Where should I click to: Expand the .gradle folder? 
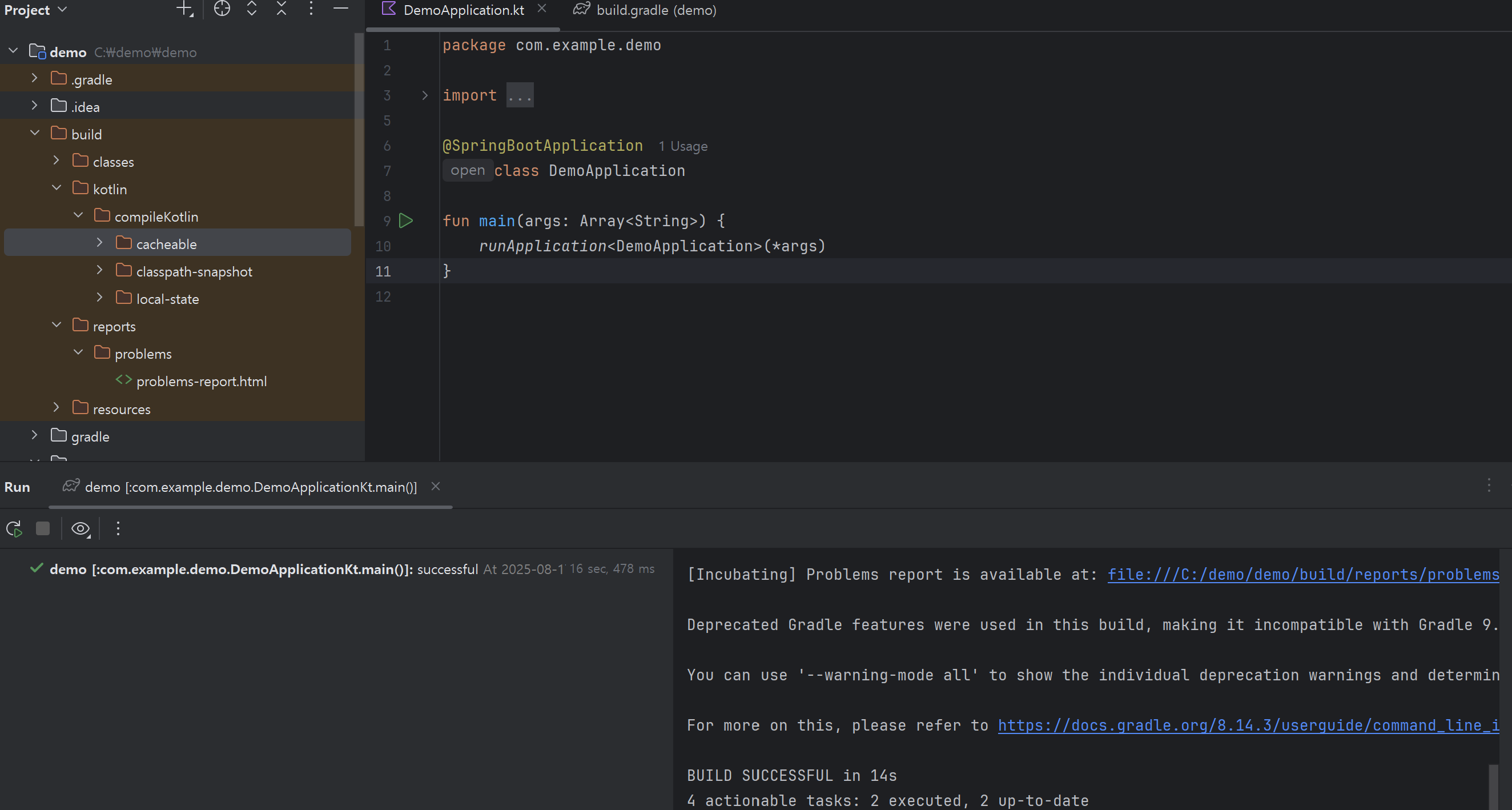(35, 78)
